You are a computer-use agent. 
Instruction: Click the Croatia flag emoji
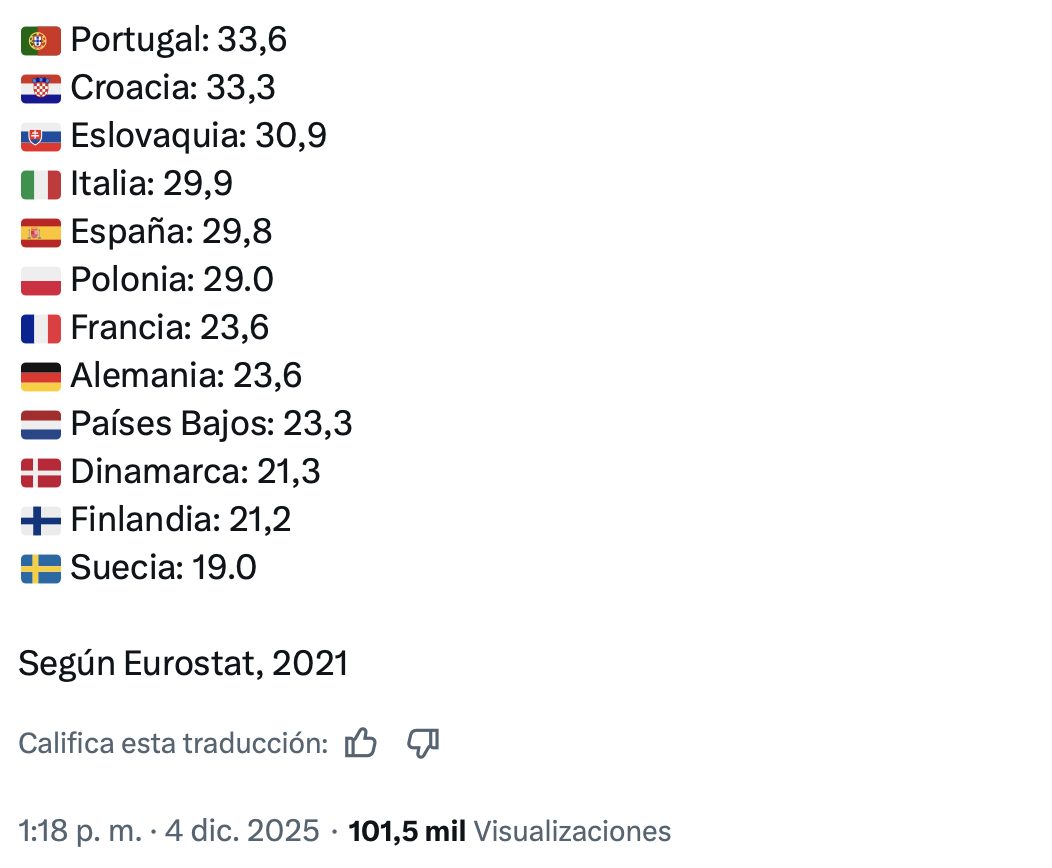41,89
